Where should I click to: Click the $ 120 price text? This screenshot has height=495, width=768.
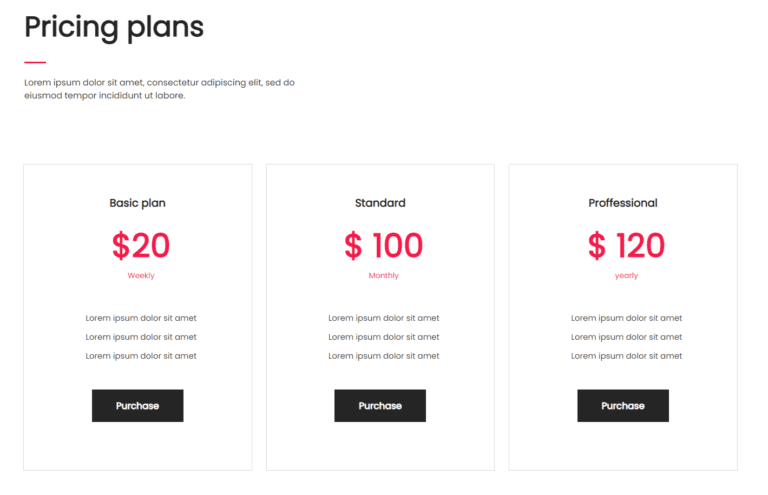tap(626, 245)
